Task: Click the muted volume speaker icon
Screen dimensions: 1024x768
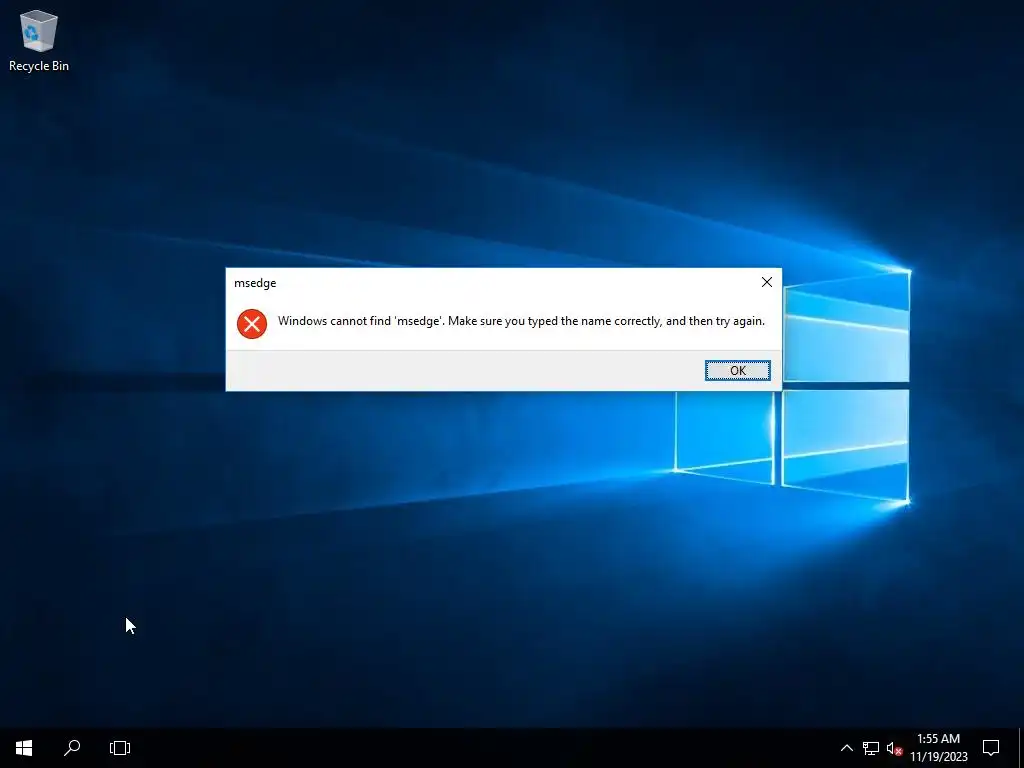Action: pos(894,748)
